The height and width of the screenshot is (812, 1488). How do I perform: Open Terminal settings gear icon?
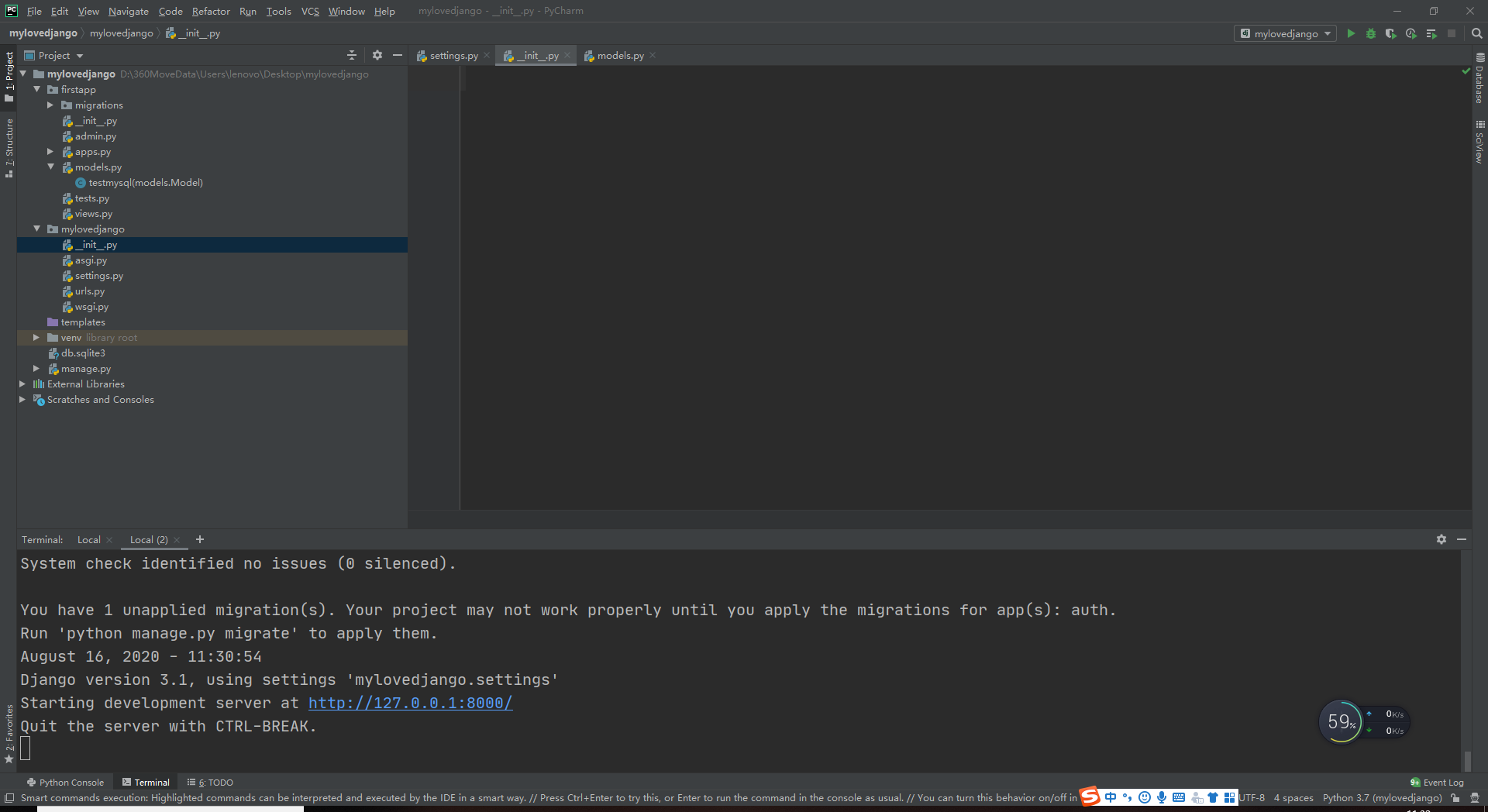(1441, 539)
